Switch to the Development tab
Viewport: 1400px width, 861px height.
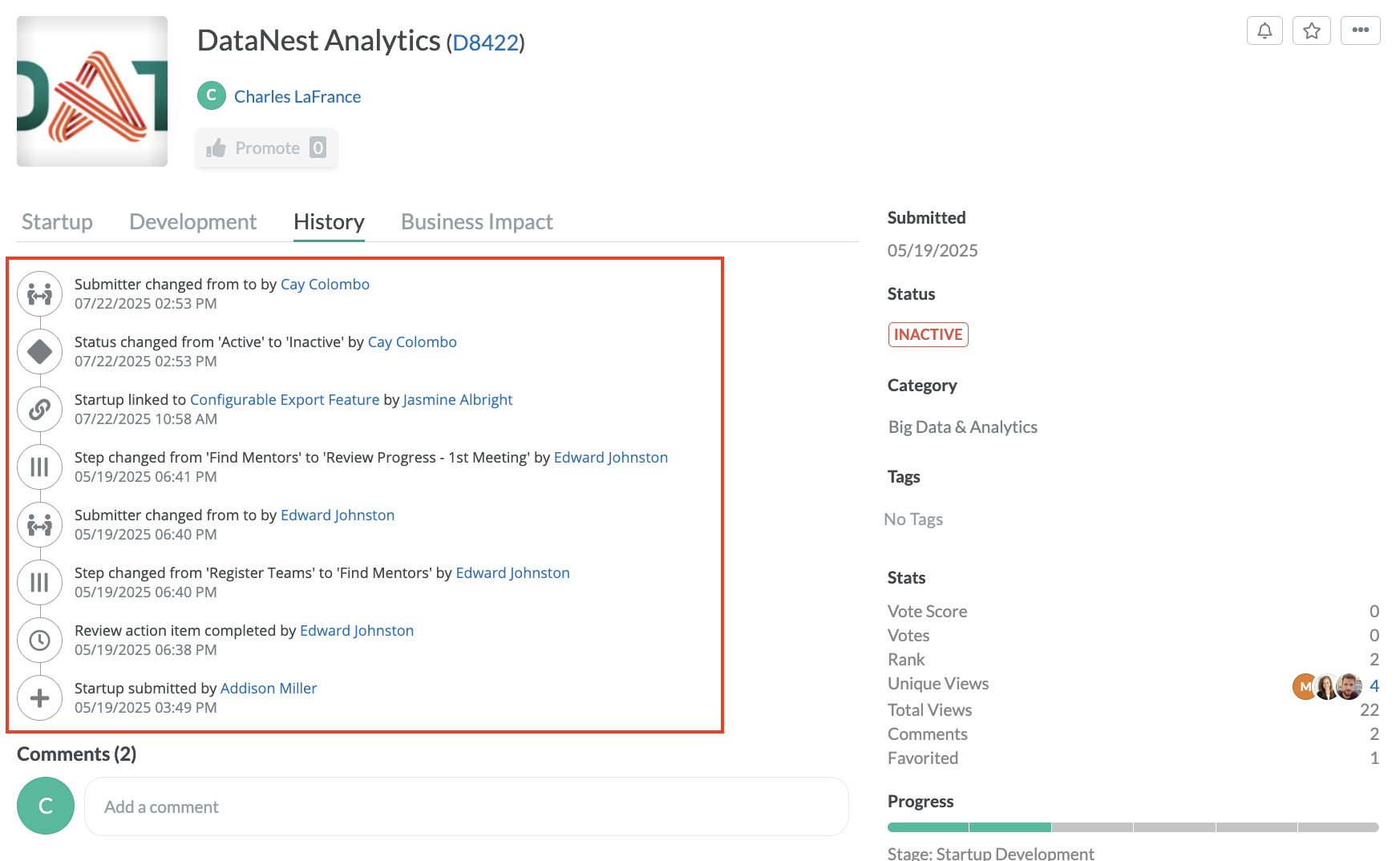[x=192, y=222]
